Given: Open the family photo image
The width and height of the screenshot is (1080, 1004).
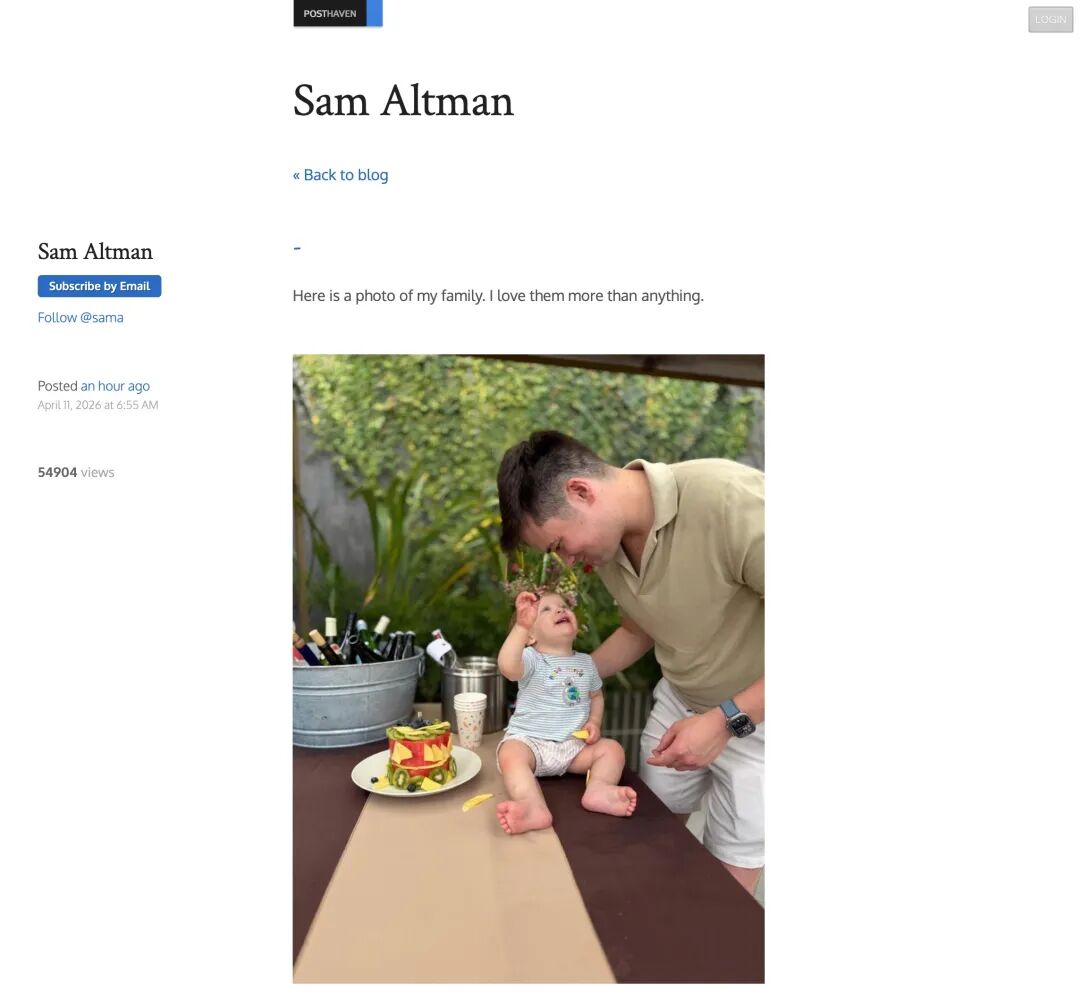Looking at the screenshot, I should pyautogui.click(x=528, y=669).
